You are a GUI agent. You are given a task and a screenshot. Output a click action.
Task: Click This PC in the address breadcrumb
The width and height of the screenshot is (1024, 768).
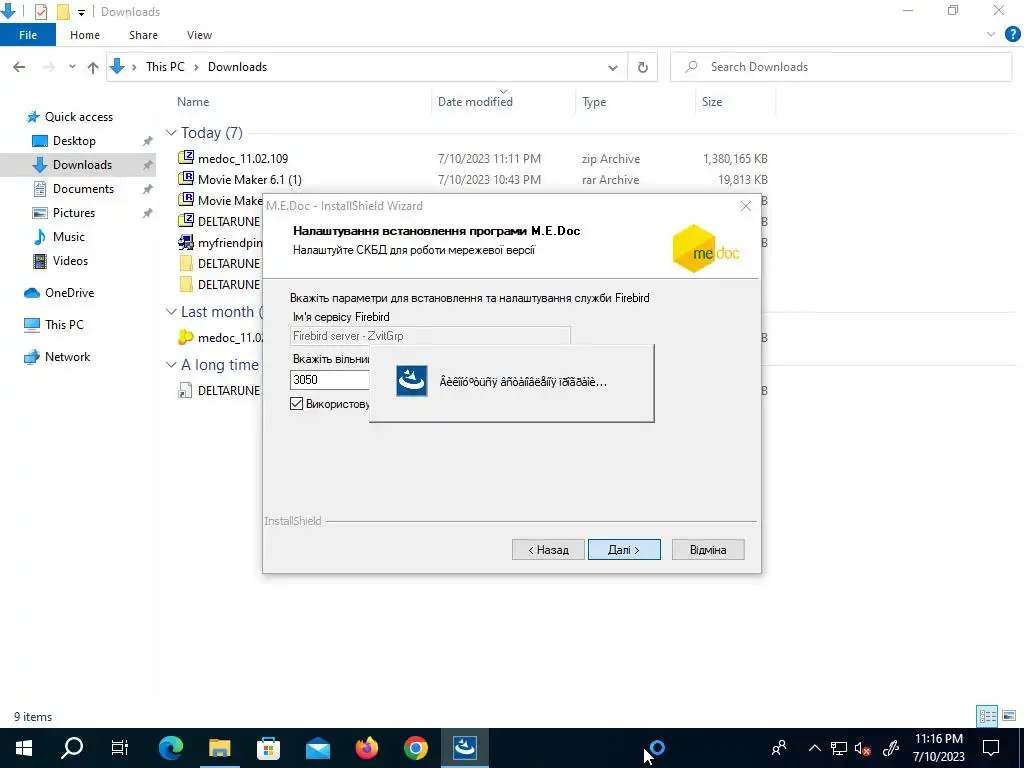click(x=165, y=67)
